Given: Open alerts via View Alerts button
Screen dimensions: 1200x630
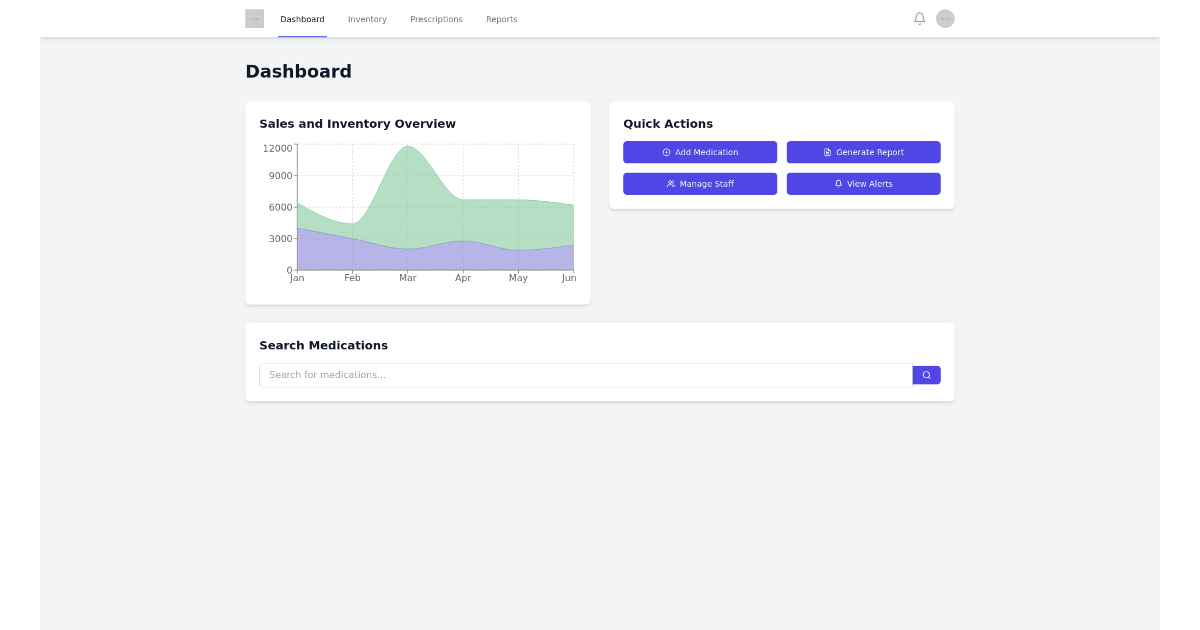Looking at the screenshot, I should click(863, 184).
